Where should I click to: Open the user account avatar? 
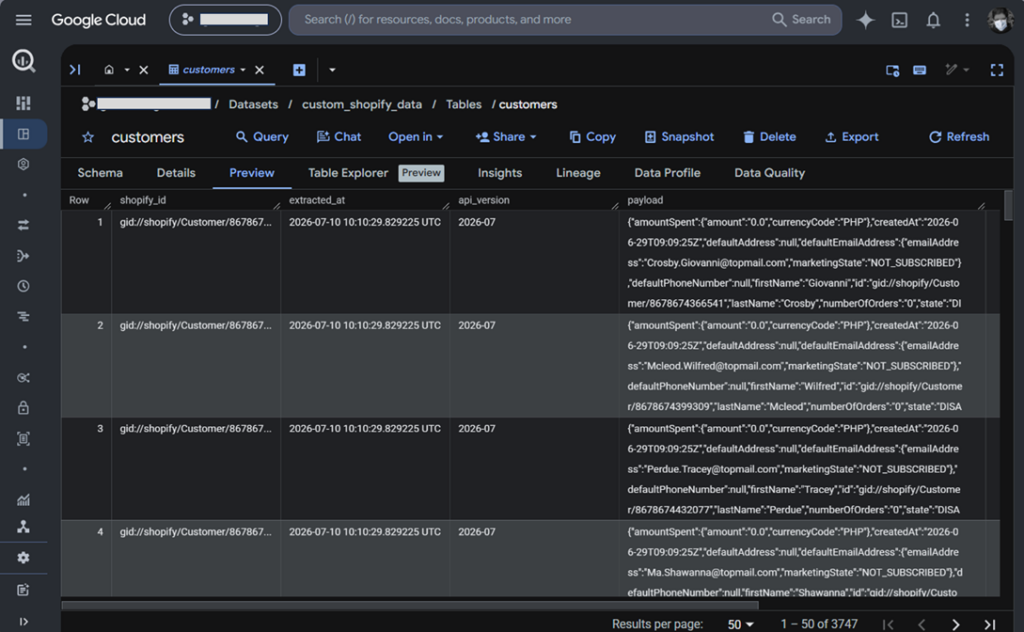click(x=1000, y=20)
